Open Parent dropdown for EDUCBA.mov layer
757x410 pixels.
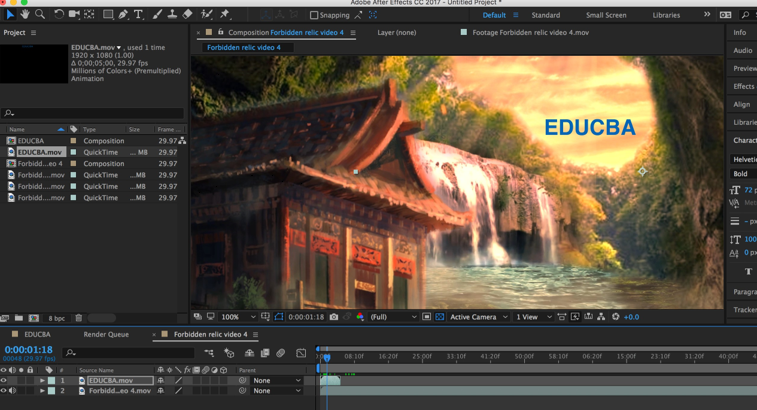click(277, 381)
